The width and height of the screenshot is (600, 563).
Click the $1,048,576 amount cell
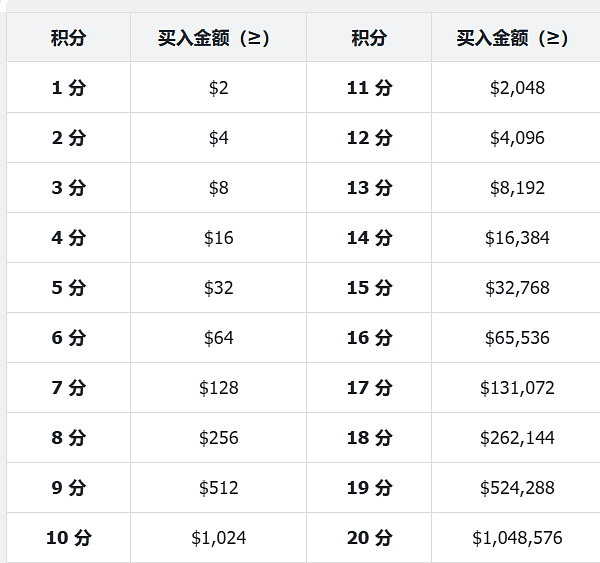[x=517, y=538]
